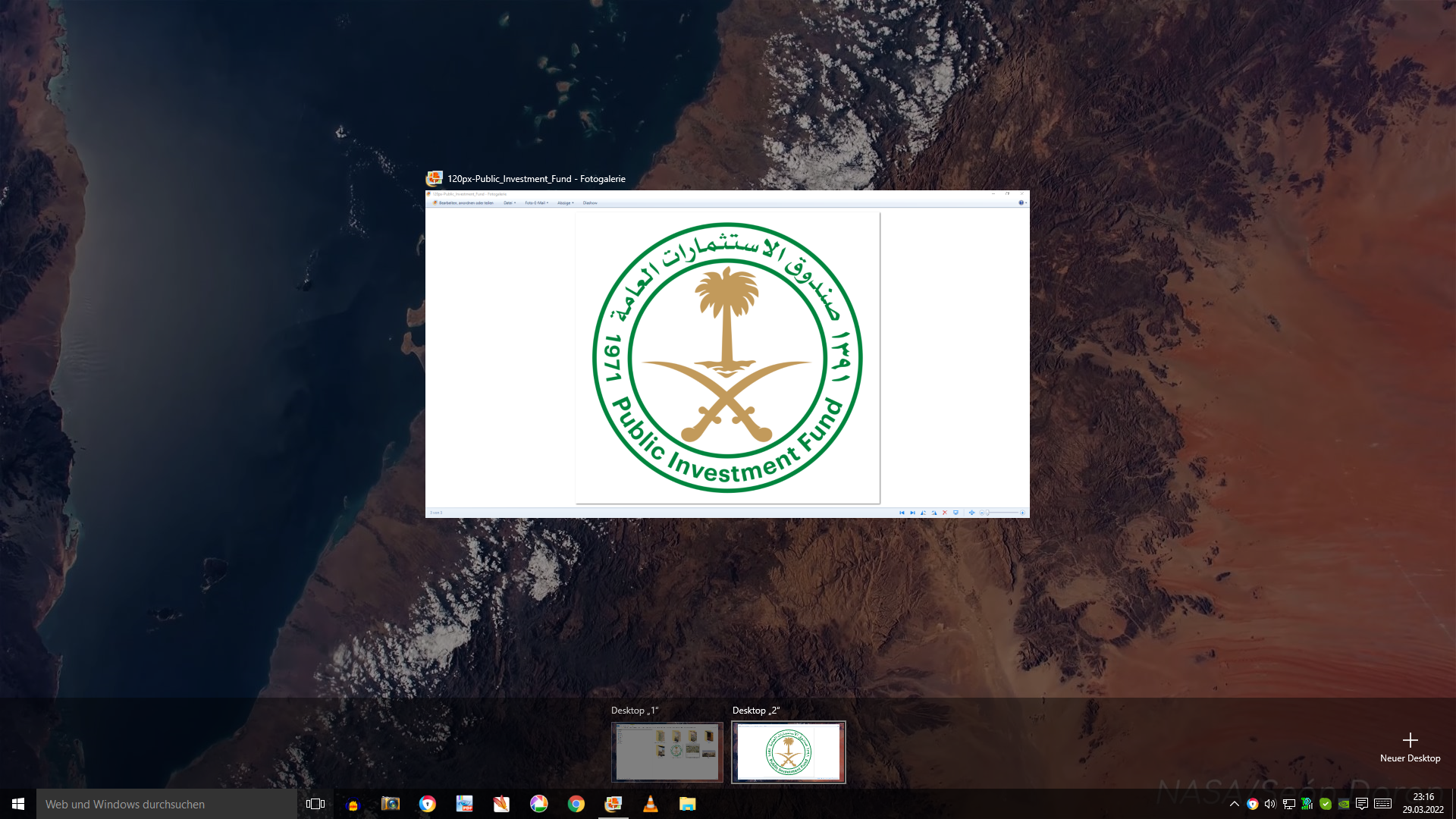Open the clock and date showing 23:16
This screenshot has height=819, width=1456.
coord(1423,804)
